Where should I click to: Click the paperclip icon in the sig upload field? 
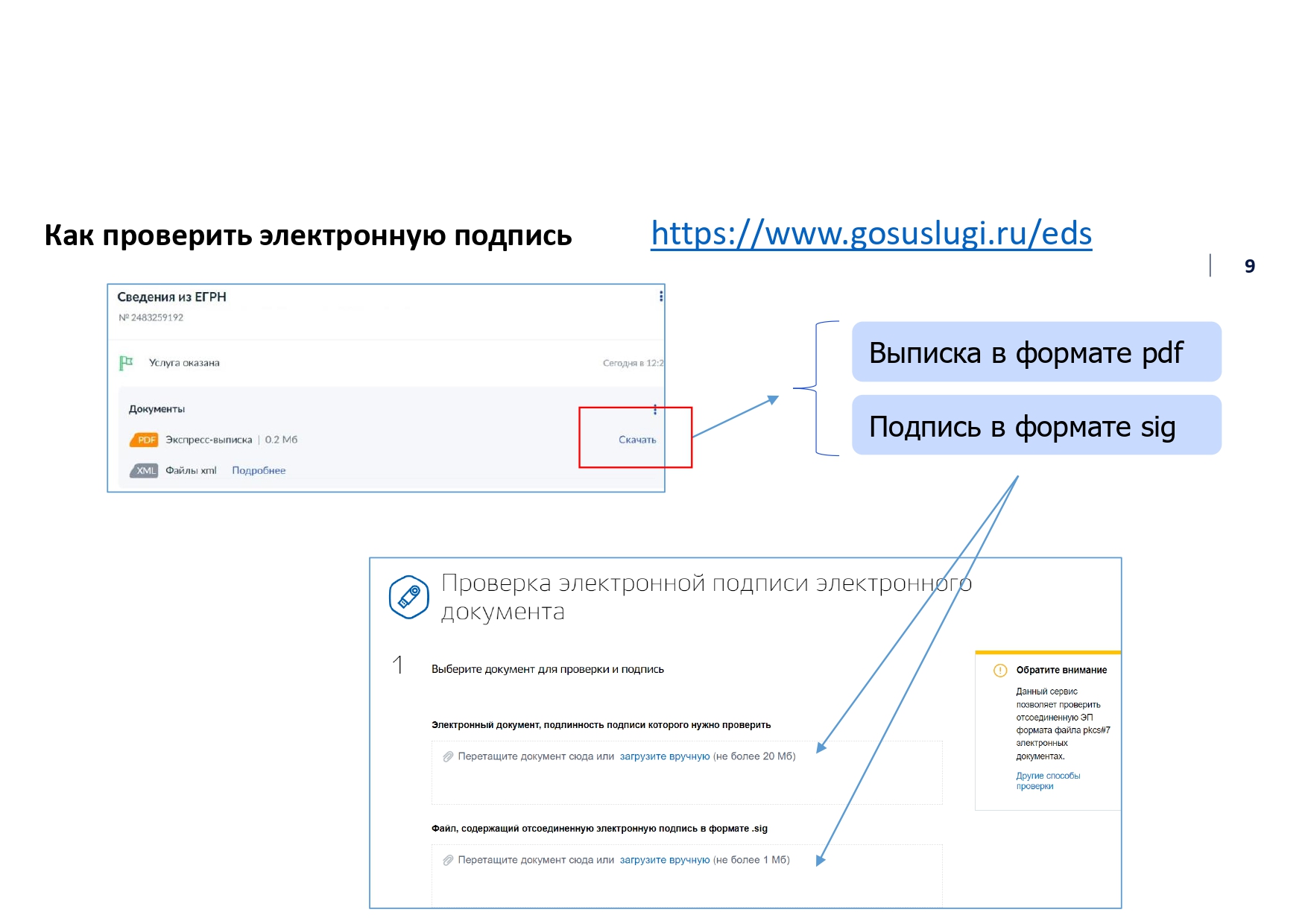click(x=448, y=860)
